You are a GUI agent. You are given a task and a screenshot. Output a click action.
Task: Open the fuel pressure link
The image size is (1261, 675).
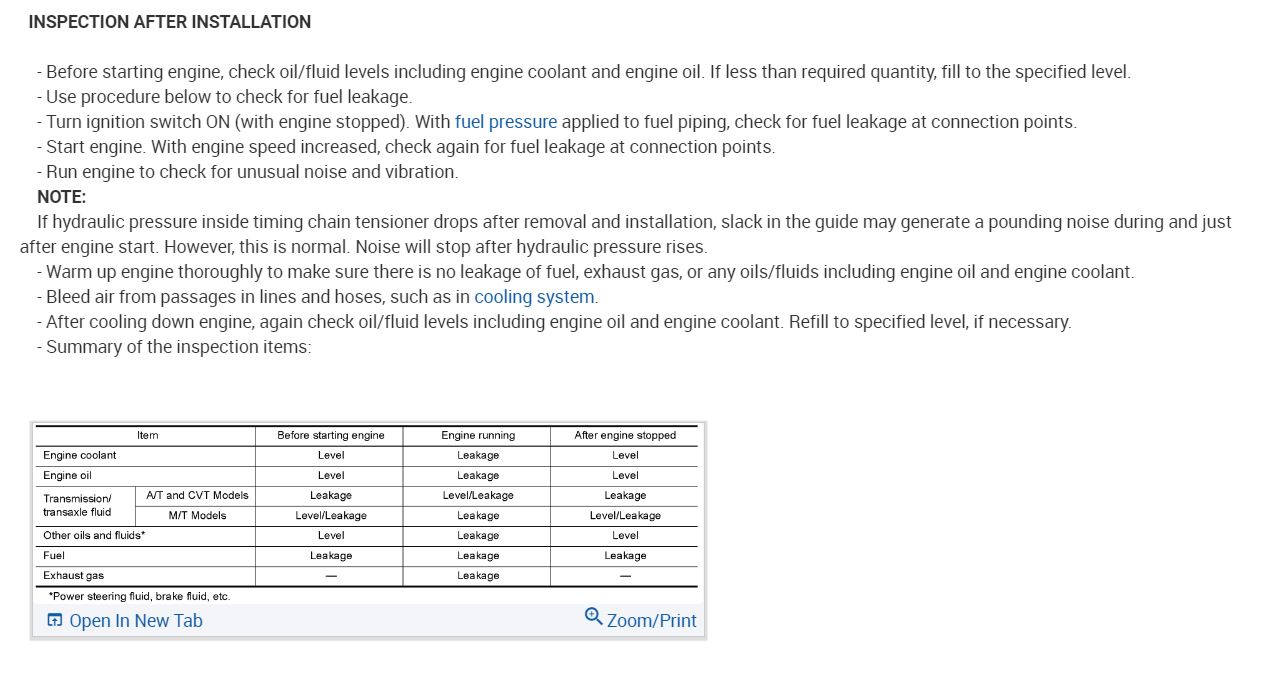click(x=505, y=122)
